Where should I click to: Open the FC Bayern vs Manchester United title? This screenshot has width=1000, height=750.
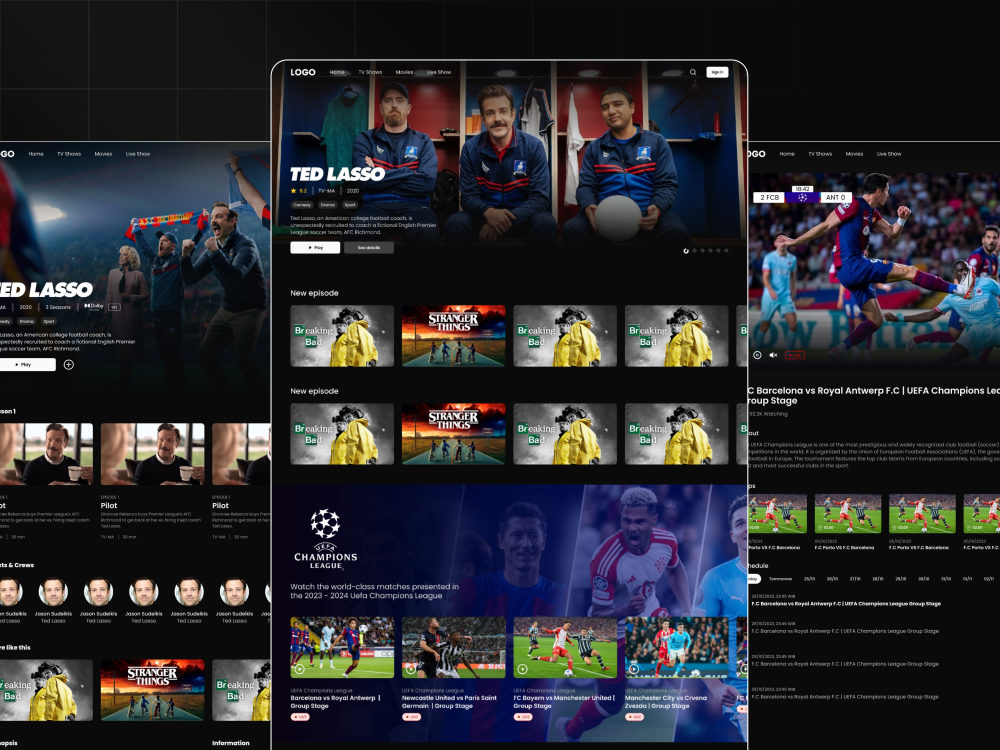point(564,702)
